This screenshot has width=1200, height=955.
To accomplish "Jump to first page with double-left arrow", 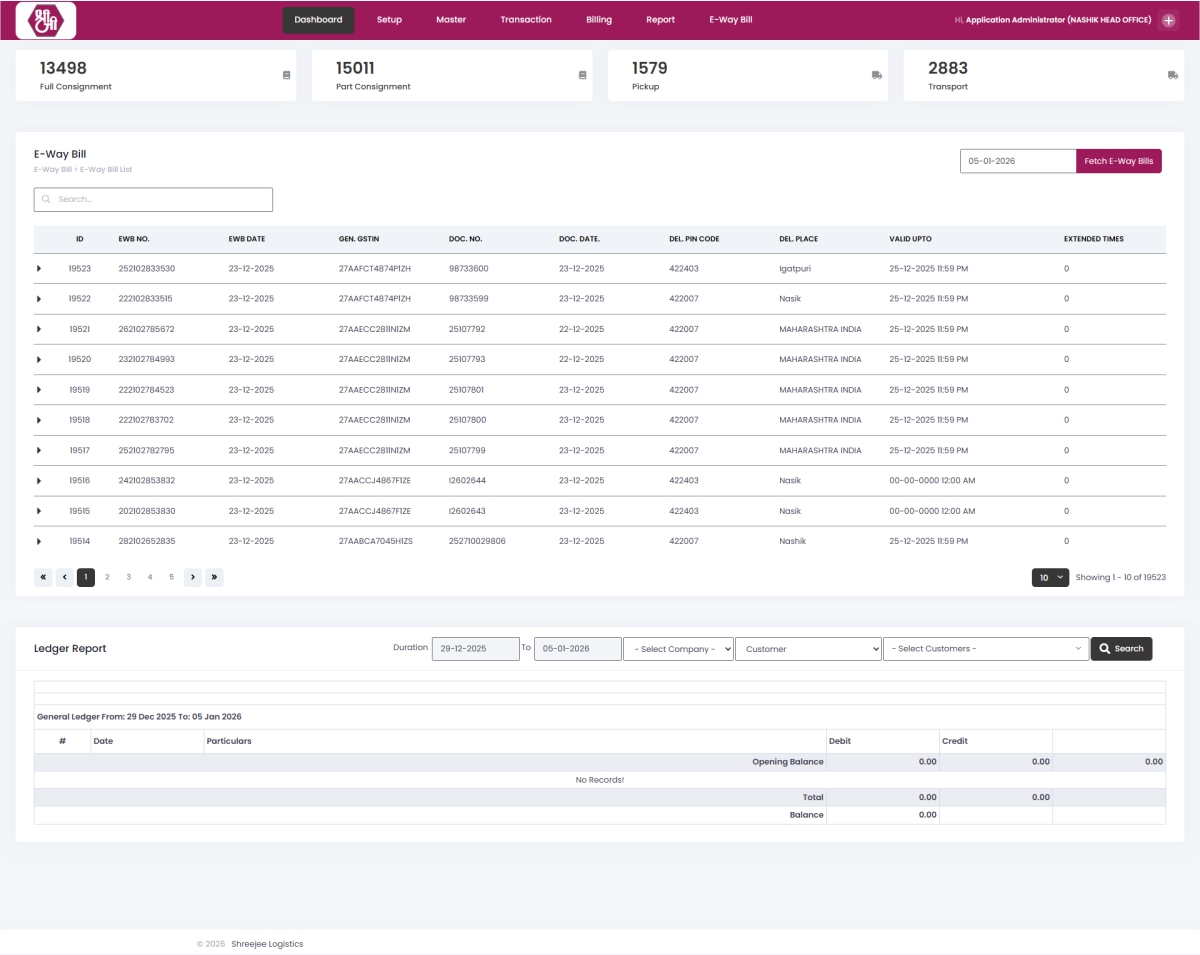I will pyautogui.click(x=43, y=577).
